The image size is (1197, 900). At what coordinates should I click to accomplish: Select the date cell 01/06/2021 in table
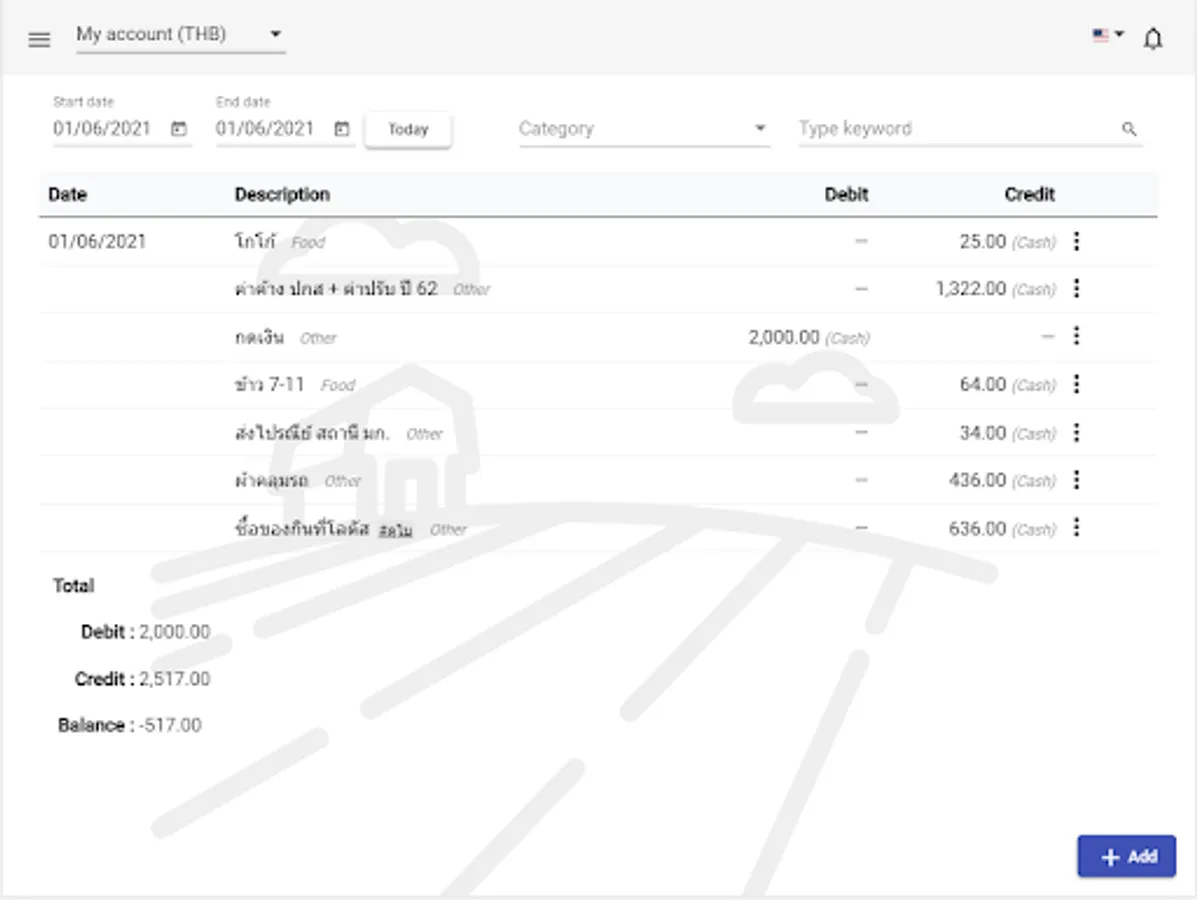[x=97, y=242]
